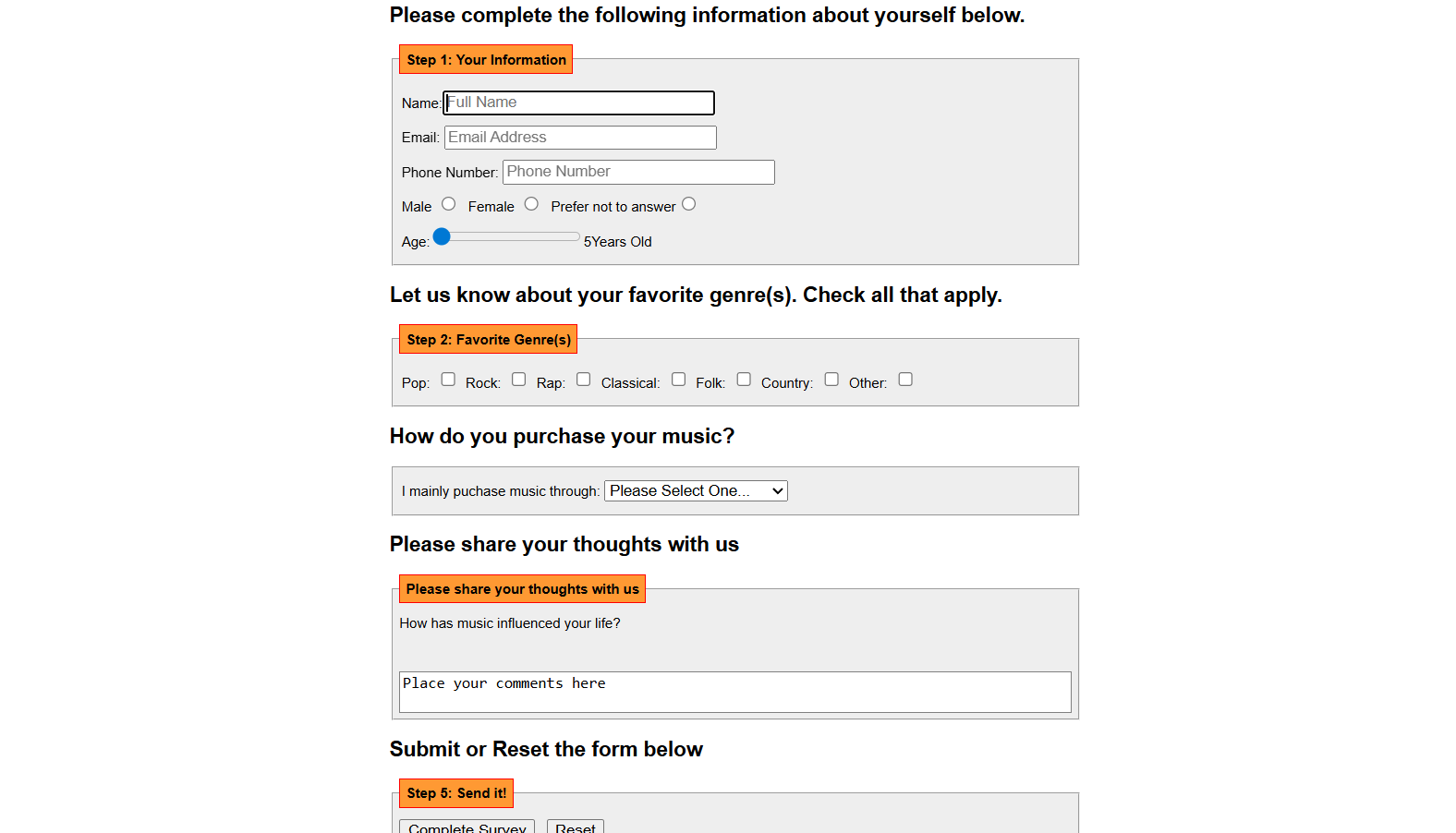Tick the Country genre checkbox
1456x833 pixels.
coord(831,380)
